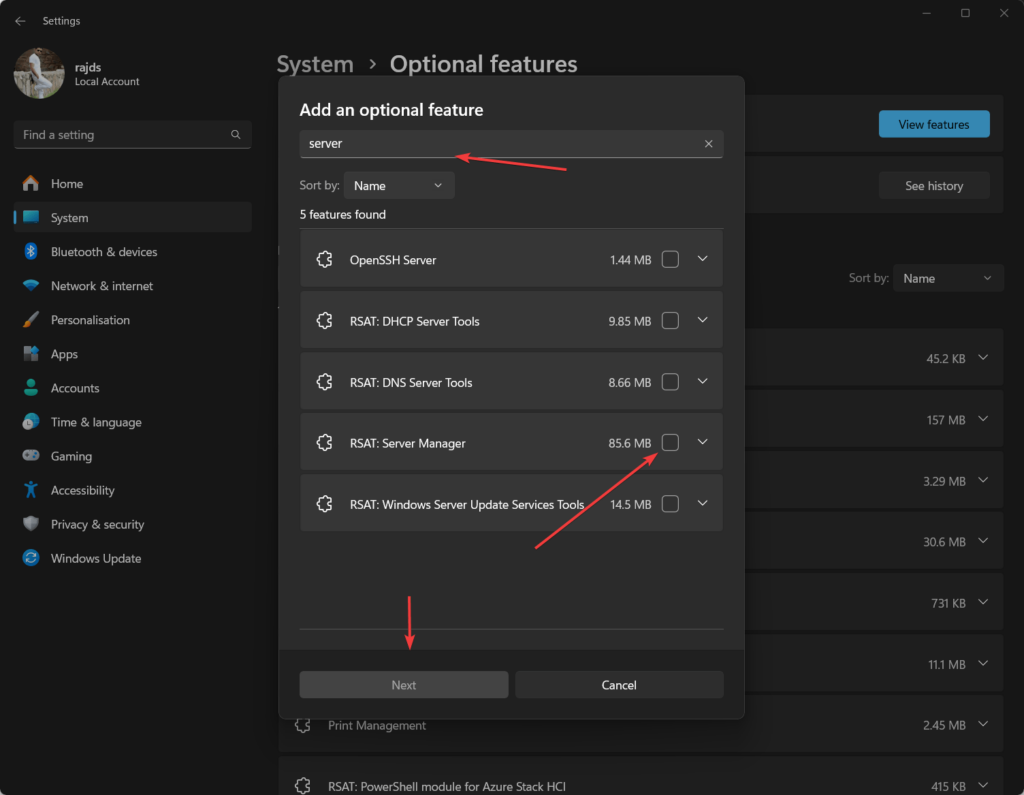Click the Windows Update sync icon
Screen dimensions: 1024x795
click(x=31, y=558)
